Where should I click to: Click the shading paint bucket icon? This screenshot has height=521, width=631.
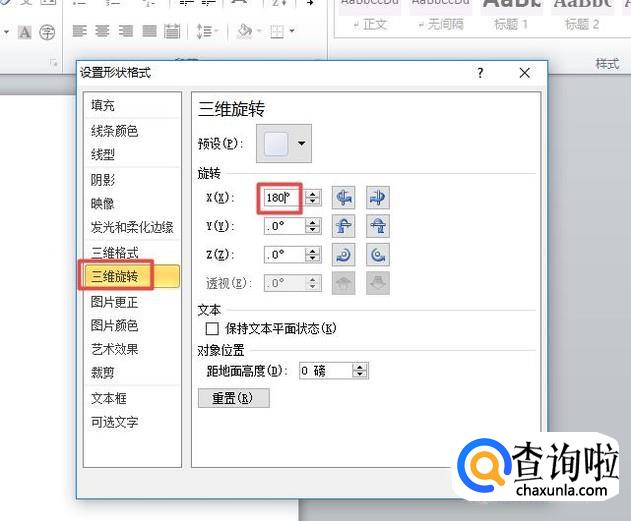coord(243,32)
